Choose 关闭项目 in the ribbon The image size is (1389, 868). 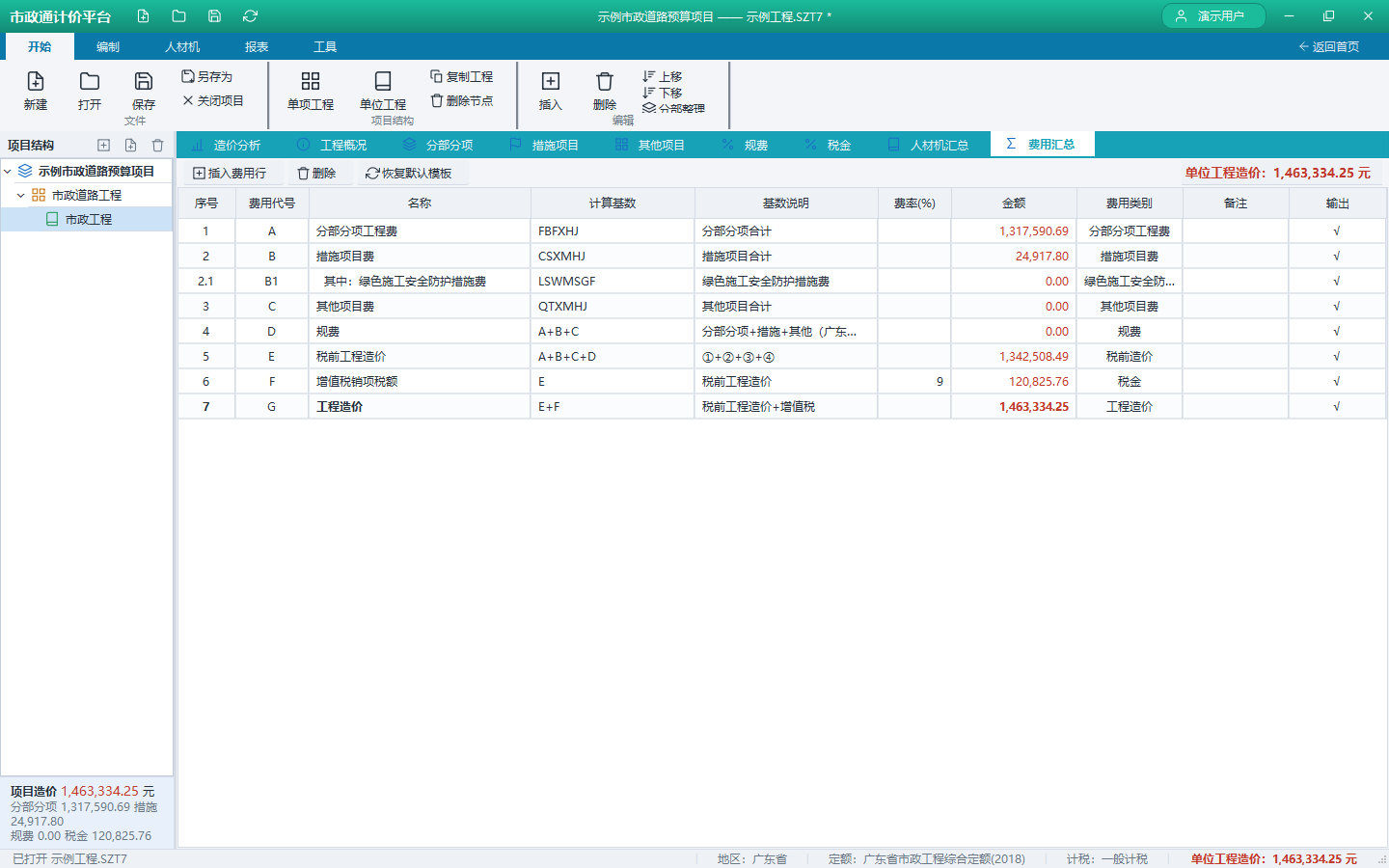213,100
